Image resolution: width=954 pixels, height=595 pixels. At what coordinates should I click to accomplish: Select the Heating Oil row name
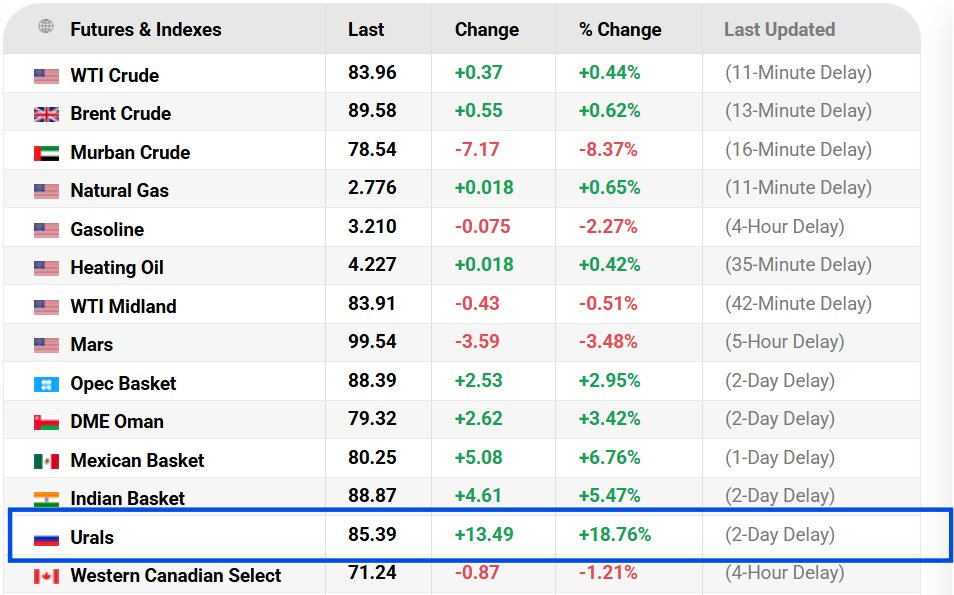coord(117,268)
